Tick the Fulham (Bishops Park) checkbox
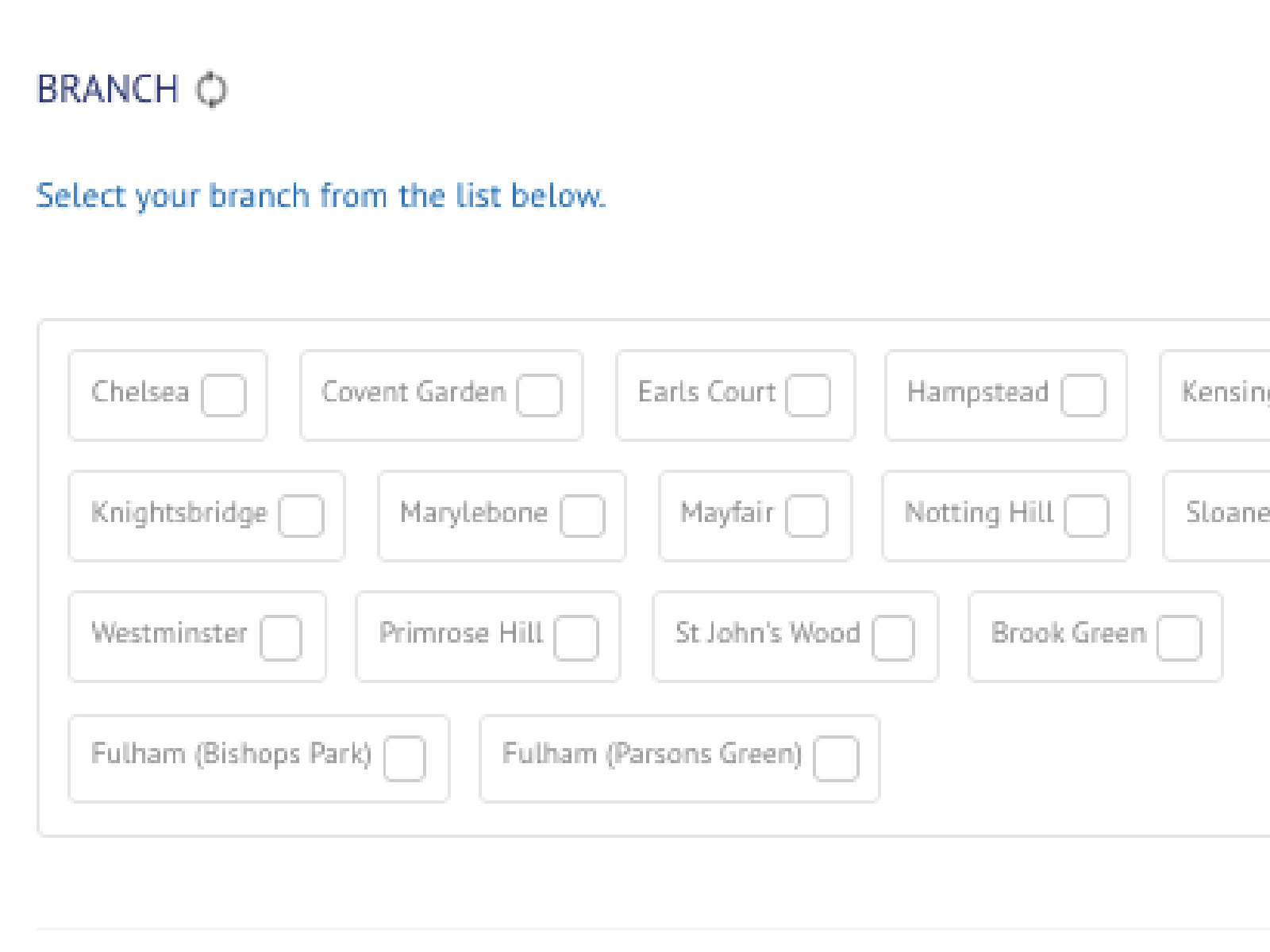 [405, 758]
